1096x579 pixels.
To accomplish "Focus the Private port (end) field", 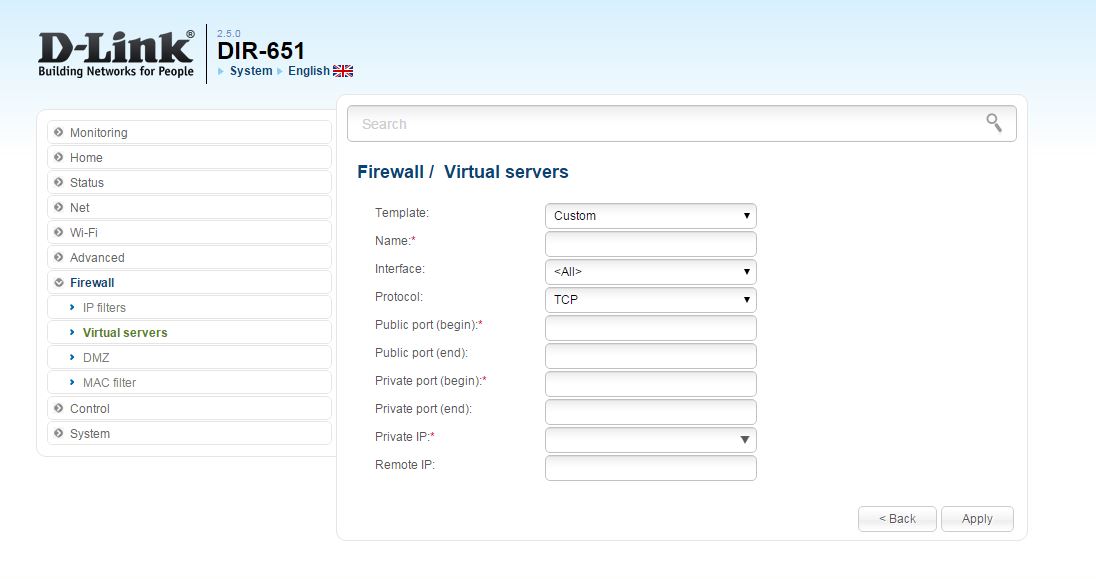I will click(x=651, y=411).
